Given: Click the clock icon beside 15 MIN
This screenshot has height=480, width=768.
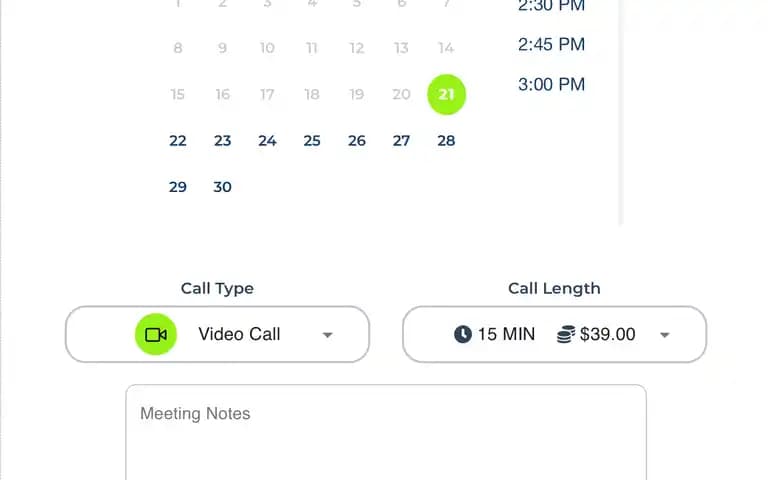Looking at the screenshot, I should [x=463, y=335].
